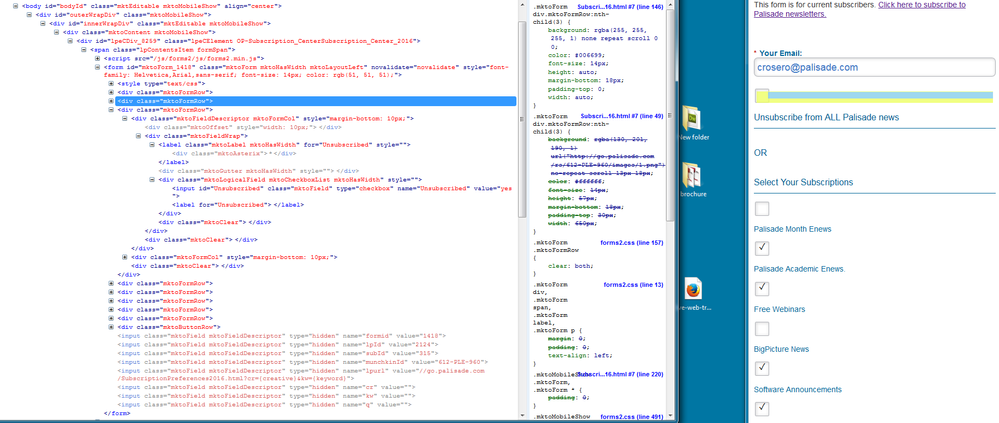
Task: Expand the collapsed mktoFormCol margin-bottom node
Action: (125, 257)
